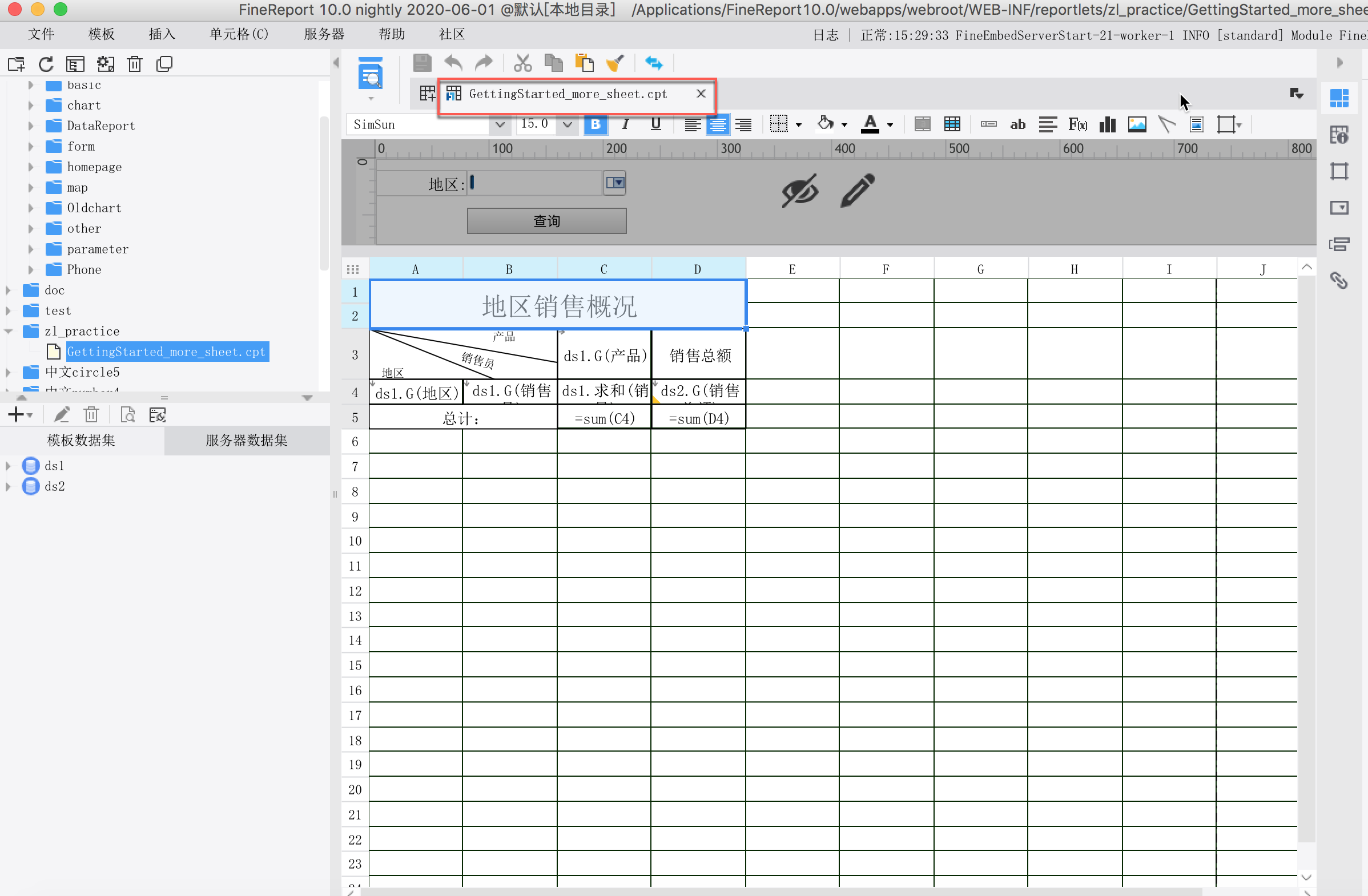Click the 查询 button

point(546,221)
